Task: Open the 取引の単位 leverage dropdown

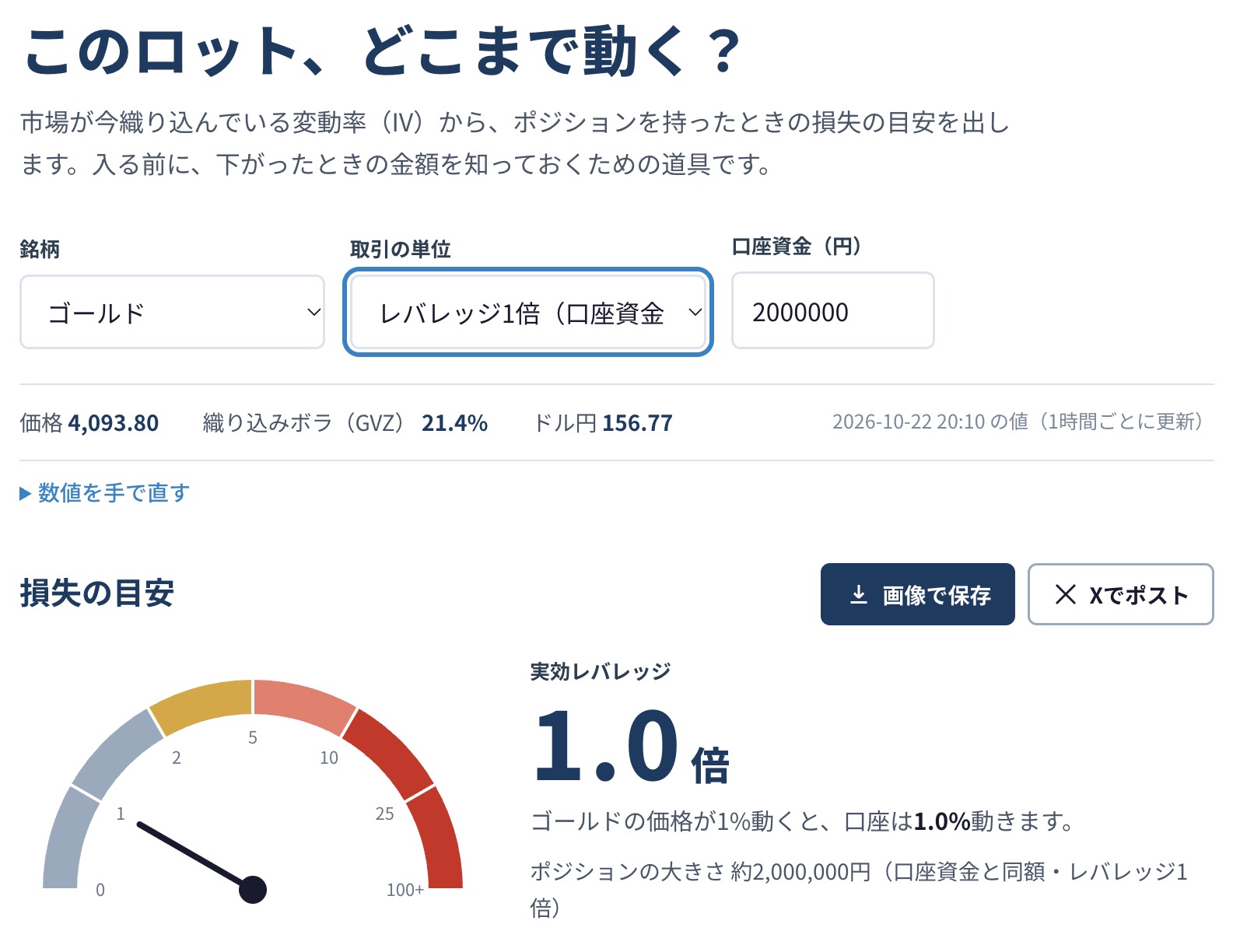Action: [x=528, y=312]
